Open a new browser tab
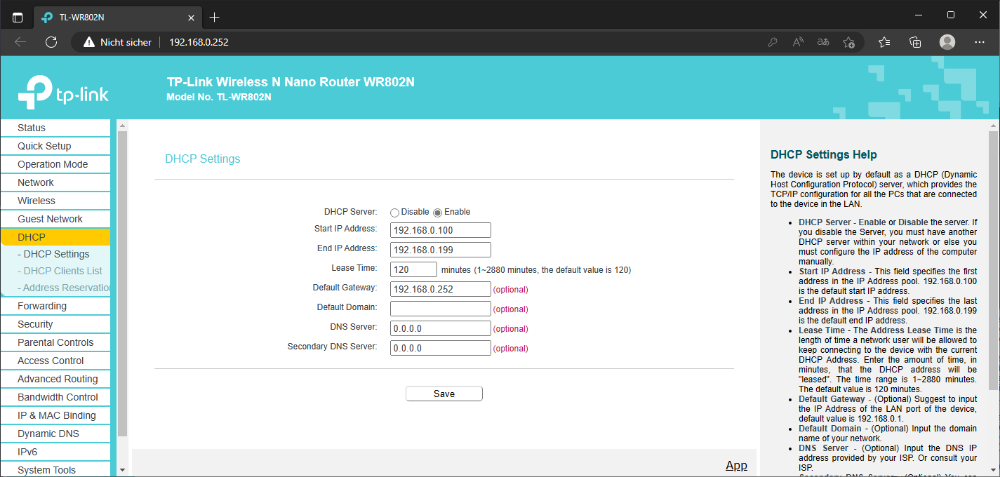Viewport: 1000px width, 477px height. [x=214, y=17]
